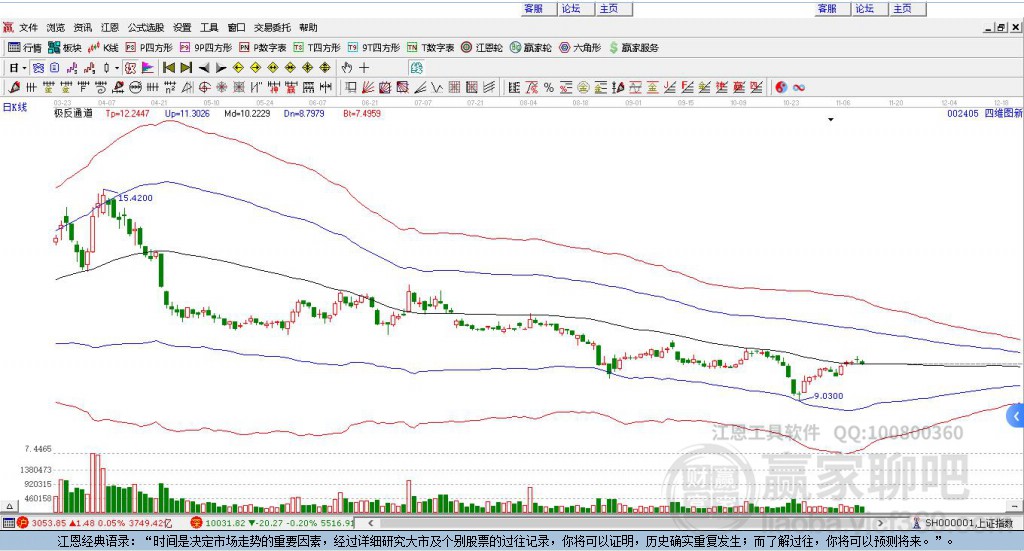
Task: Open the 窗口 menu
Action: tap(236, 27)
